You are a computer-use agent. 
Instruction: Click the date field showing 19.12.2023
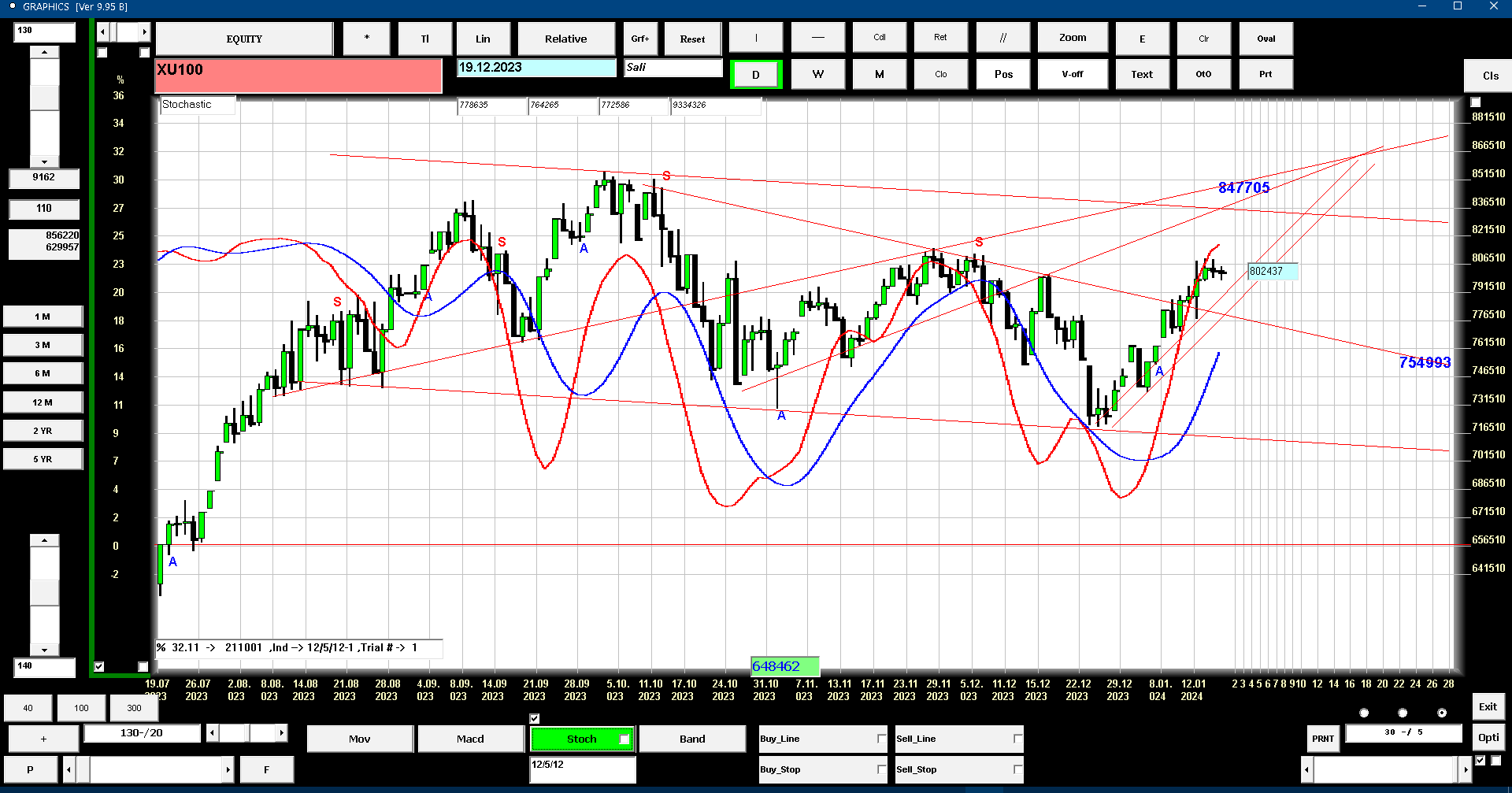(536, 68)
